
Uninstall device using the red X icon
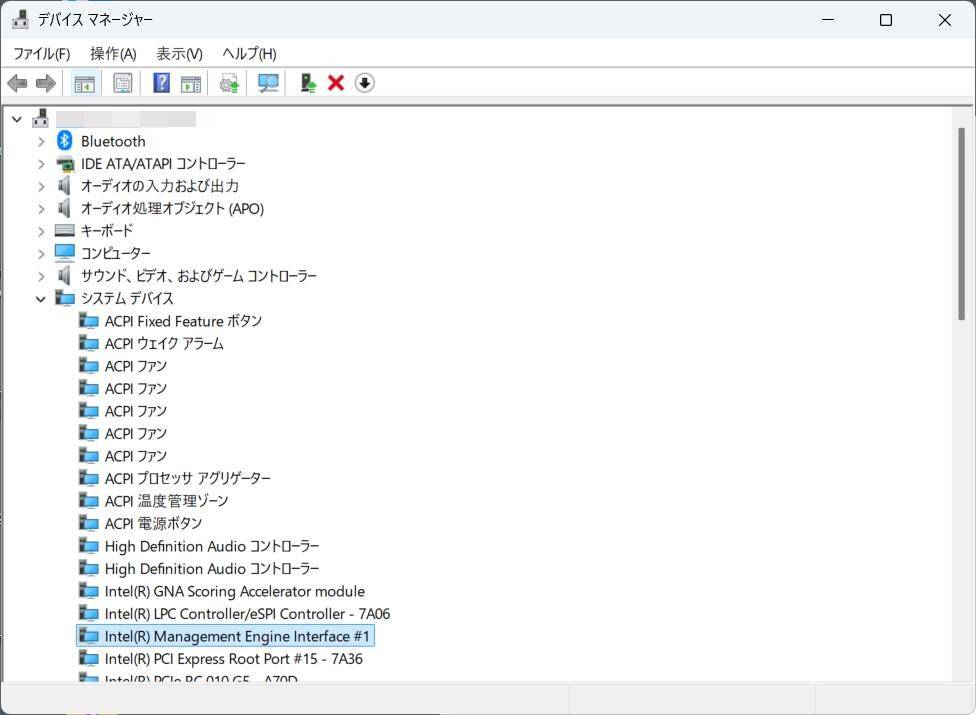(336, 83)
